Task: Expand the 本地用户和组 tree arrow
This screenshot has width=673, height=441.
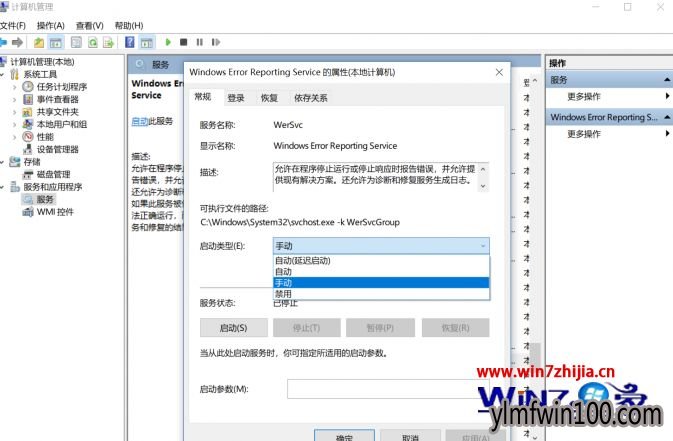Action: tap(15, 124)
